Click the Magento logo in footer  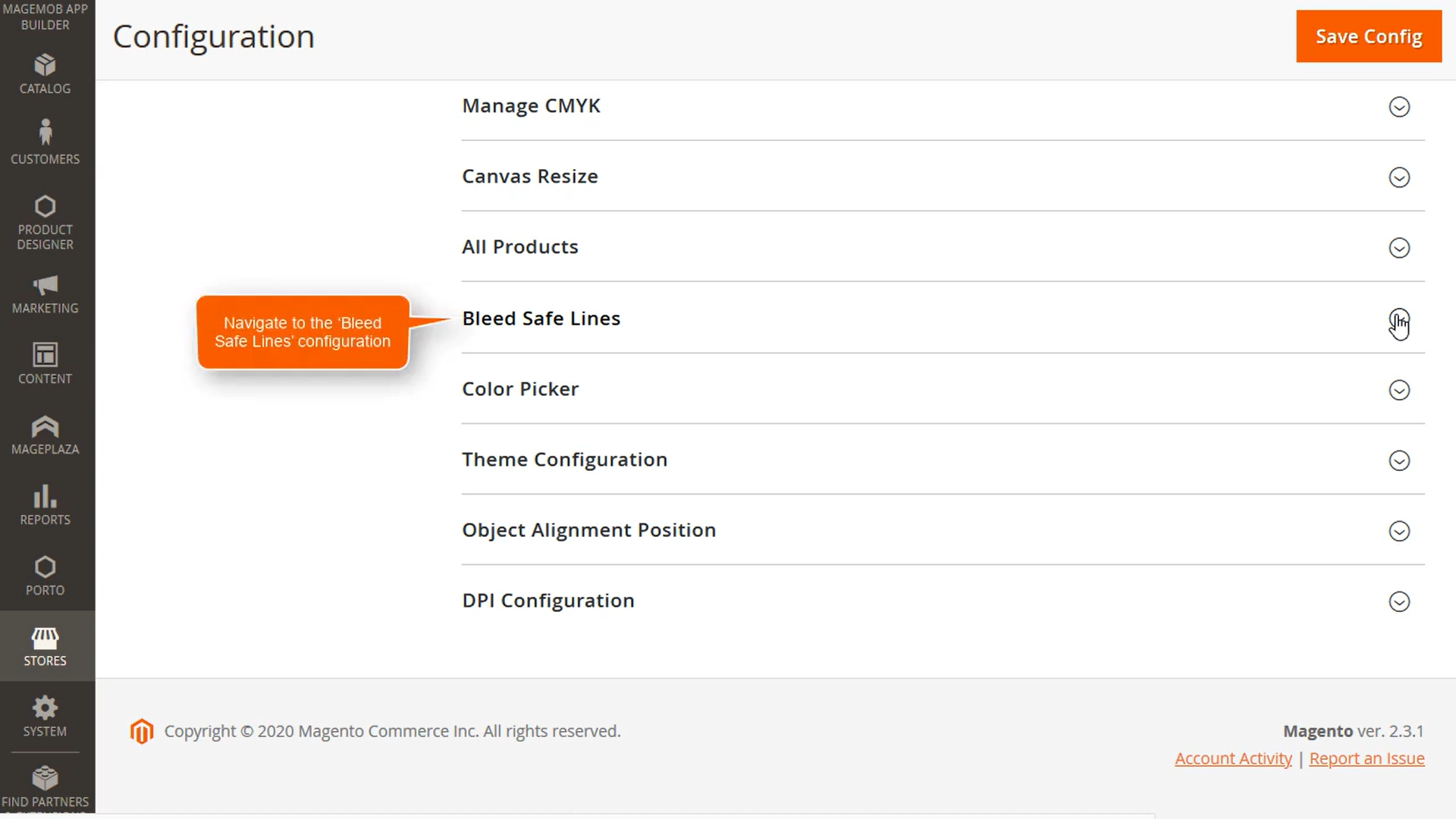(141, 732)
